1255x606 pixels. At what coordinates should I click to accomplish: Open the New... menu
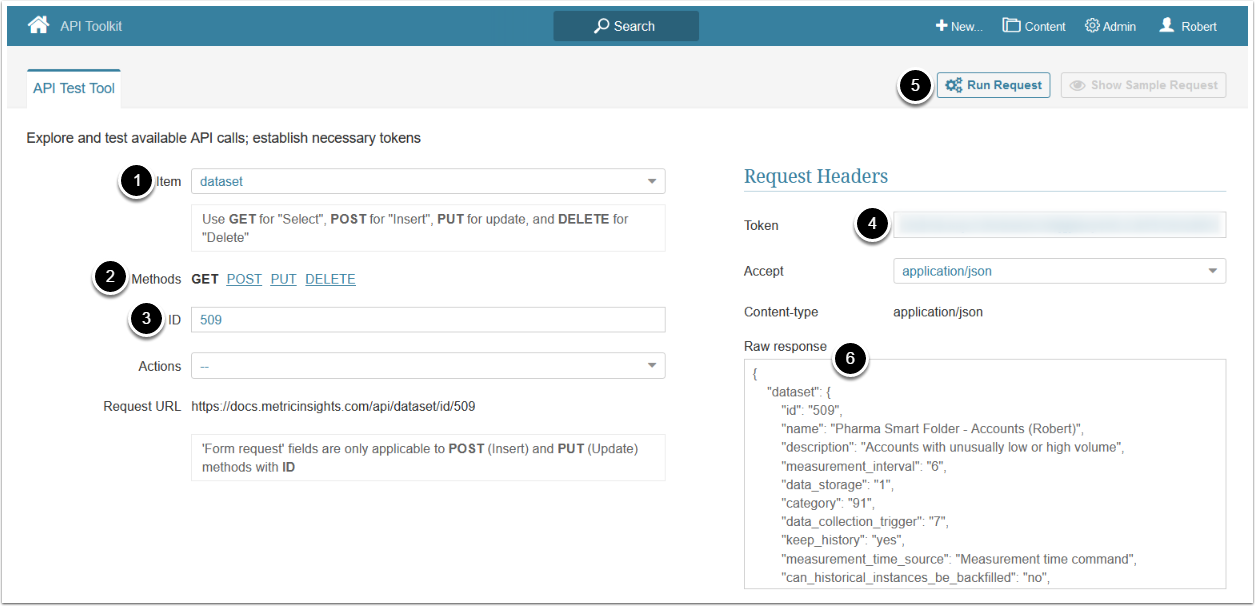point(959,26)
